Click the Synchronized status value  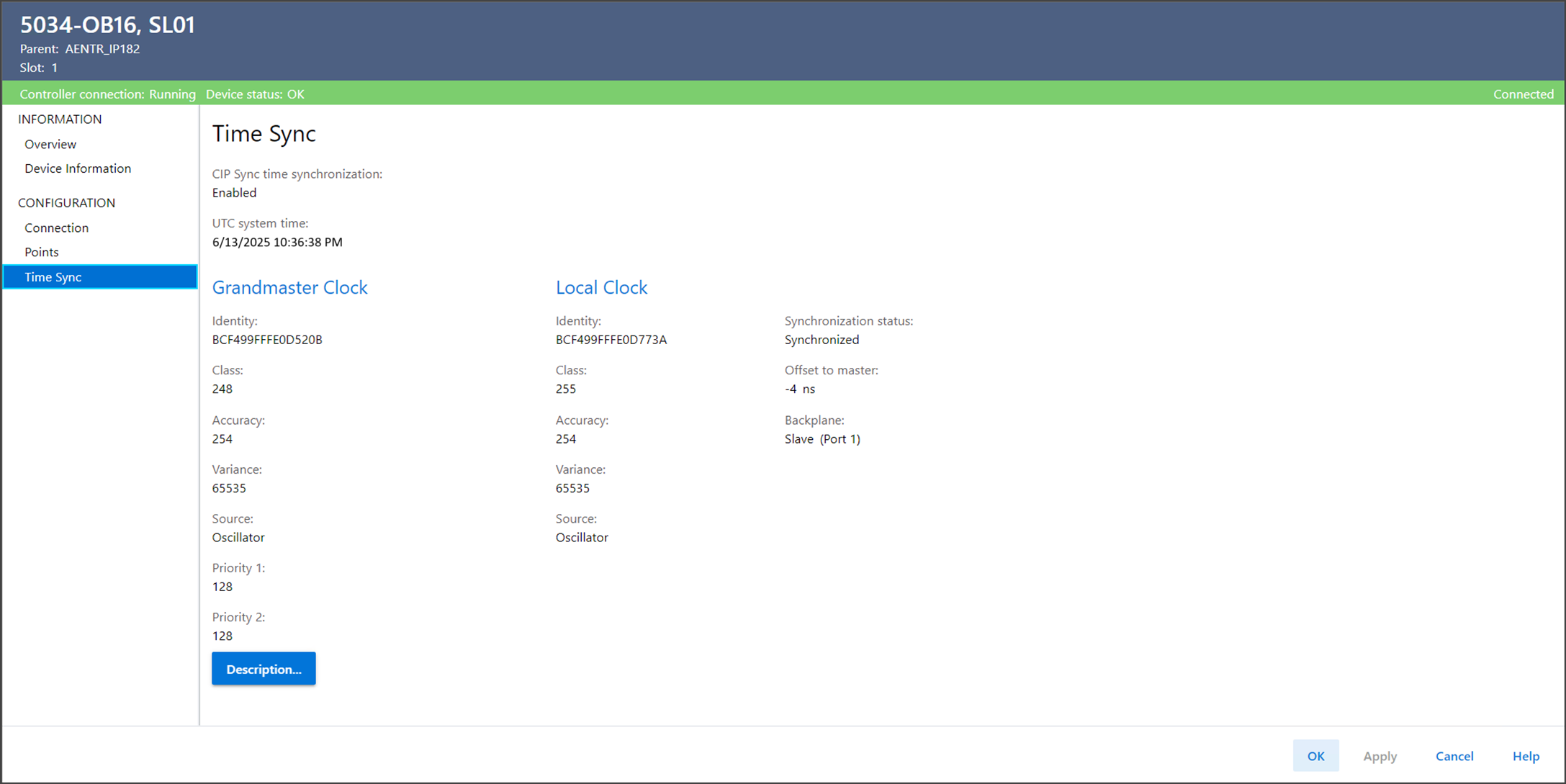[x=822, y=340]
